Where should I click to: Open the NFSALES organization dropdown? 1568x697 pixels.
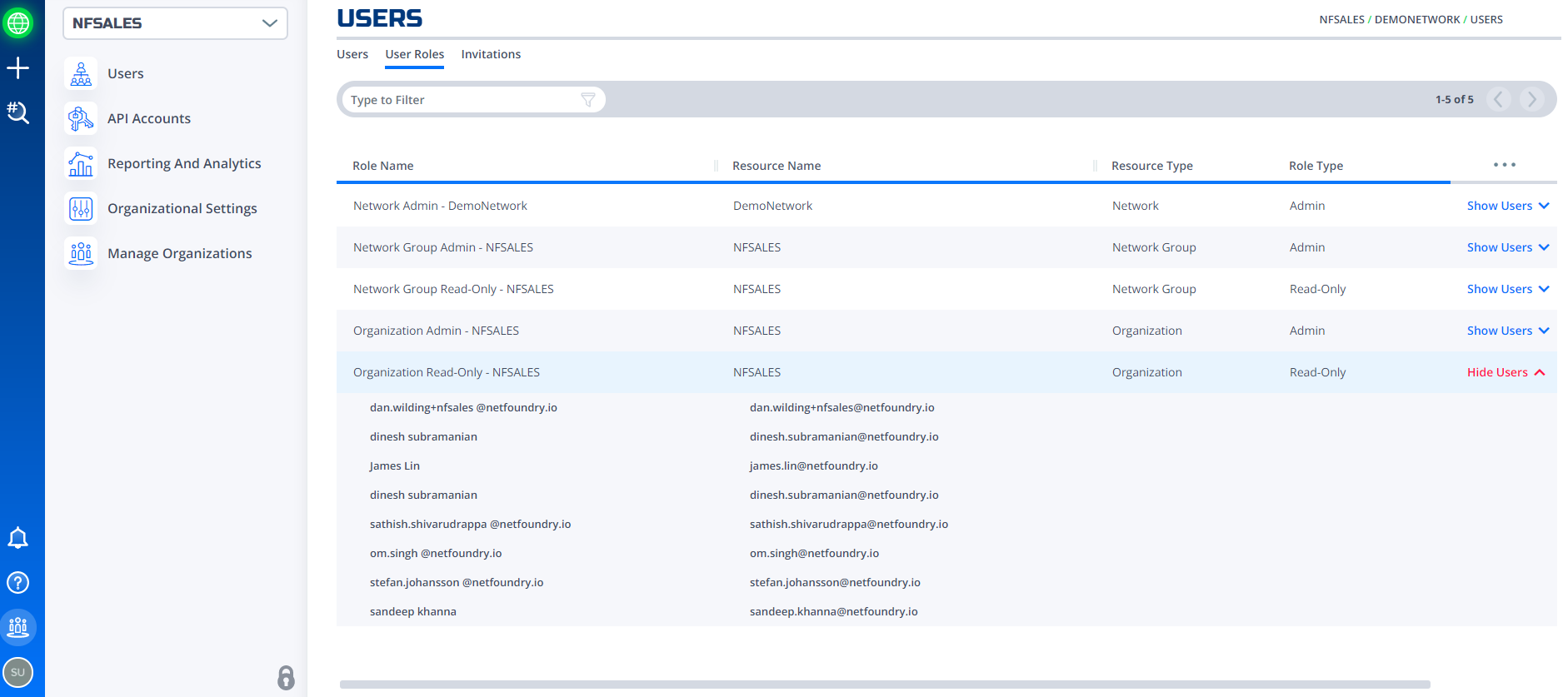[x=175, y=23]
